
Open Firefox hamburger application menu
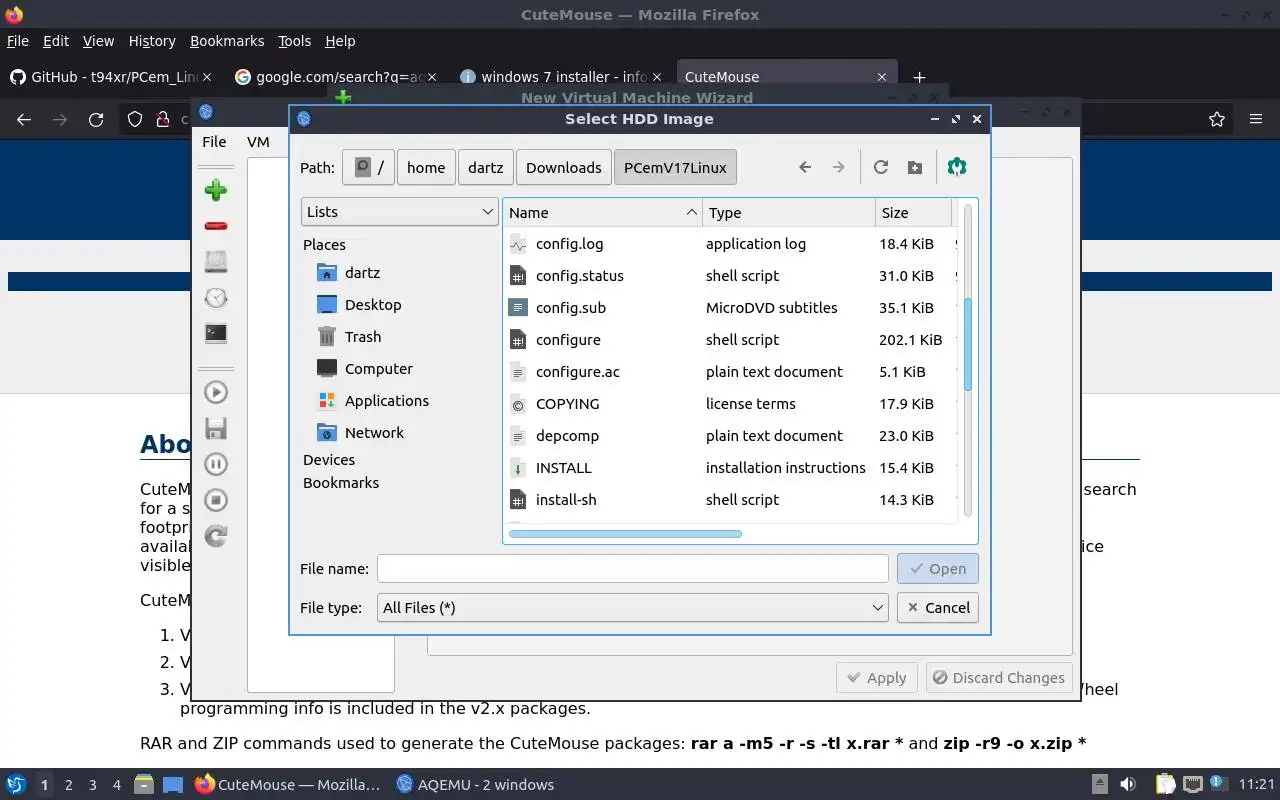1256,119
